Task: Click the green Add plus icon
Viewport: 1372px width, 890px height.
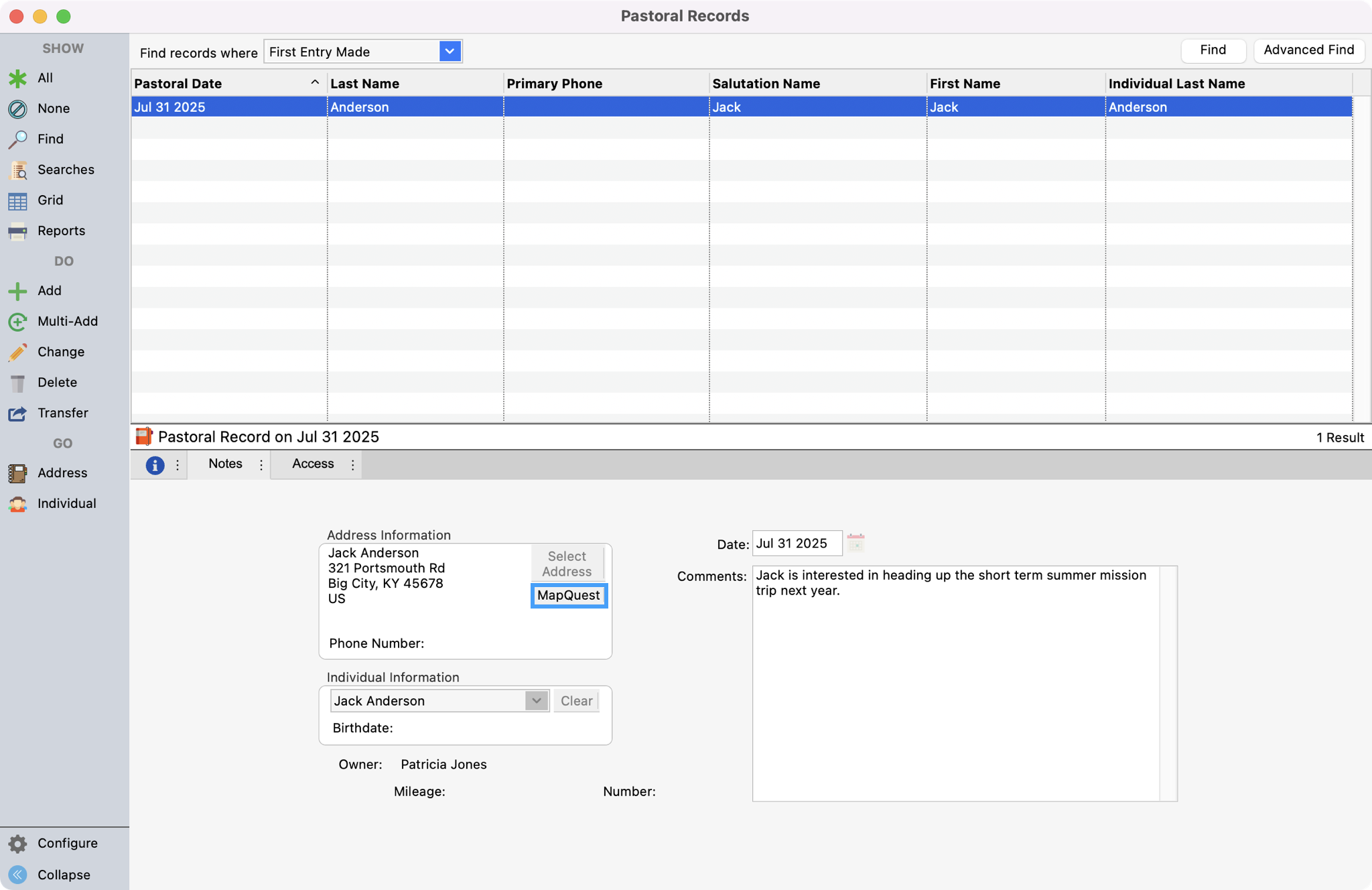Action: tap(18, 290)
